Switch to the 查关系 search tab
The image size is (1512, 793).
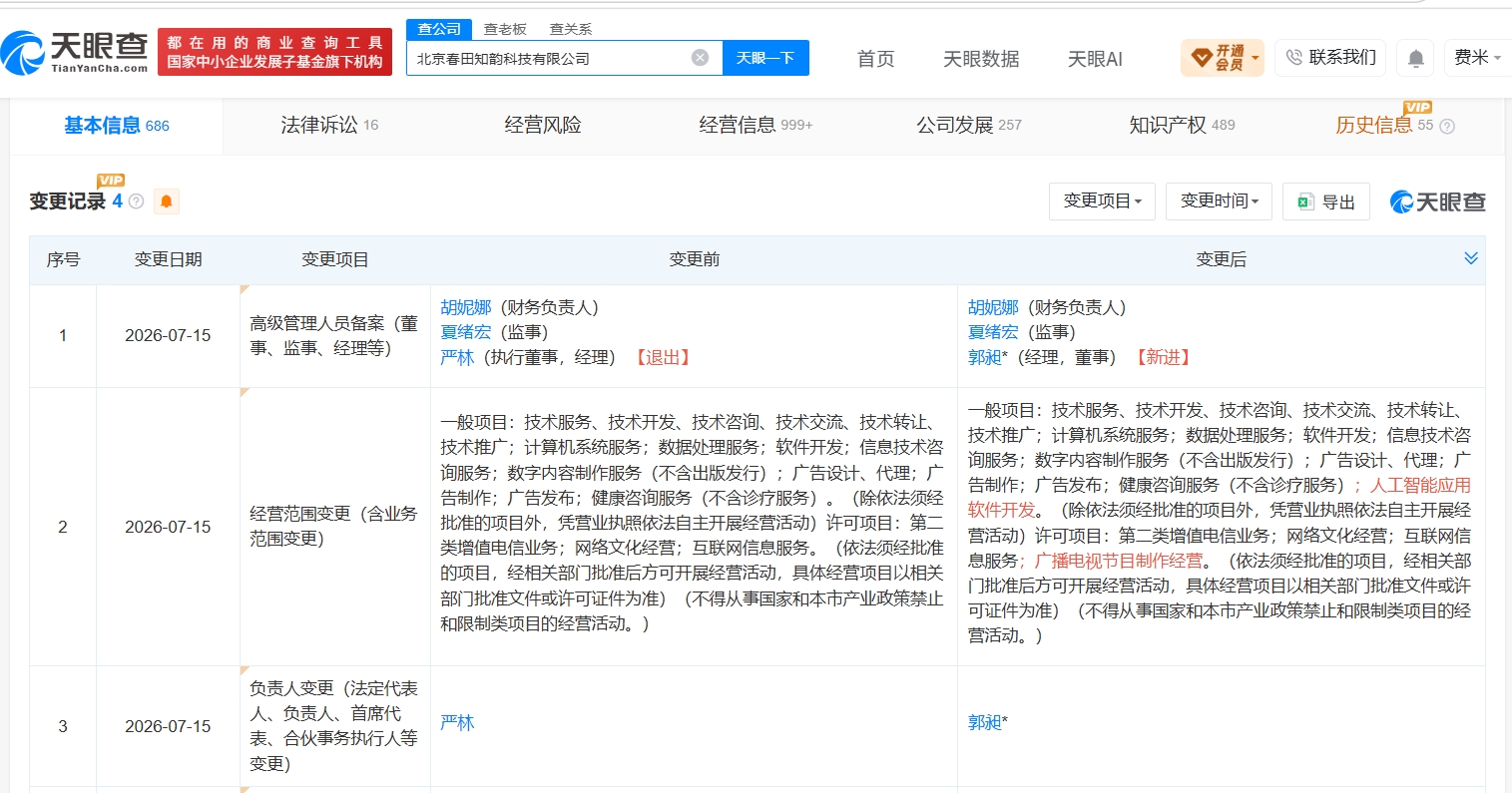(x=571, y=29)
